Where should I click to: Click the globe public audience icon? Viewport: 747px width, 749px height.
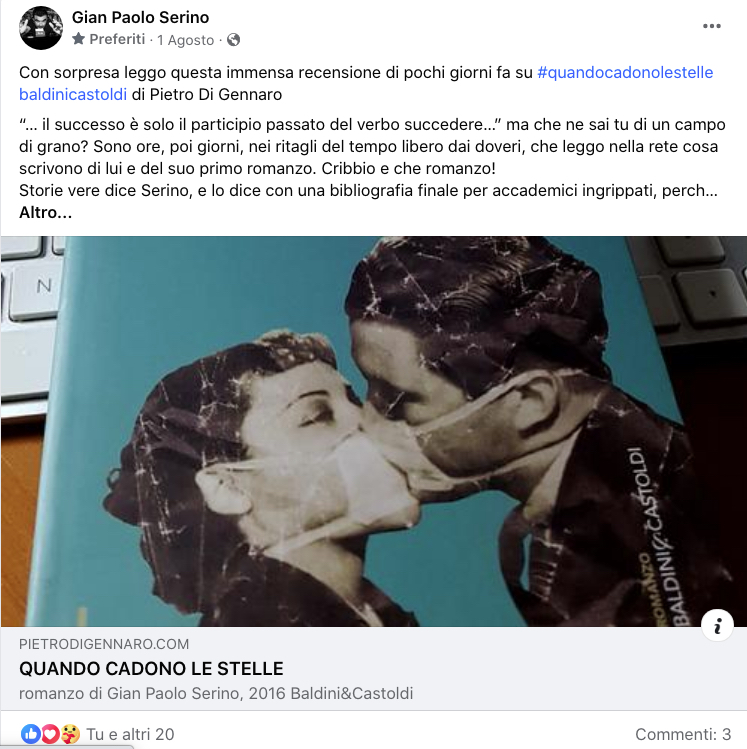pyautogui.click(x=233, y=40)
